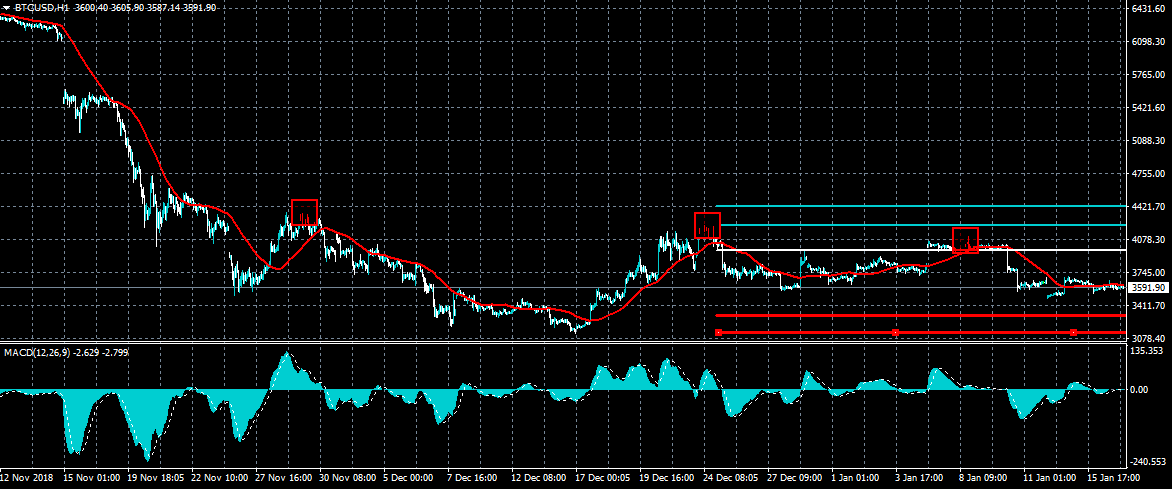The image size is (1172, 489).
Task: Click the 12 Dec 08:00 time label
Action: [539, 477]
